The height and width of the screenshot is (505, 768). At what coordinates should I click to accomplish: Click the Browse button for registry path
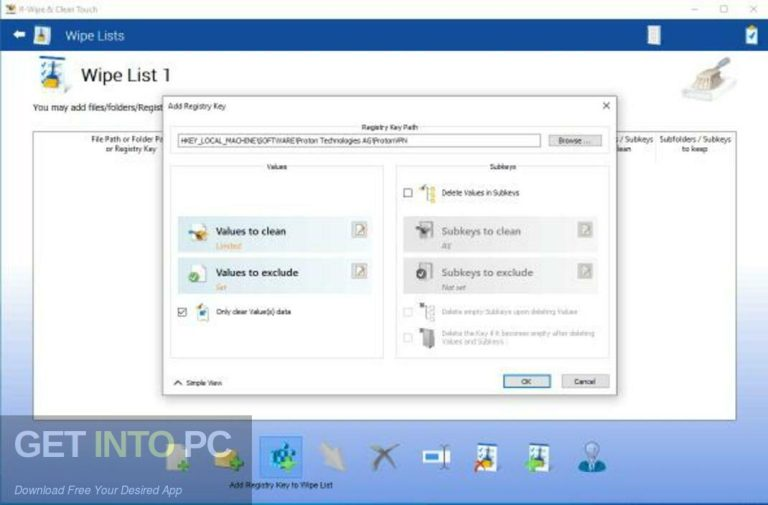[573, 141]
